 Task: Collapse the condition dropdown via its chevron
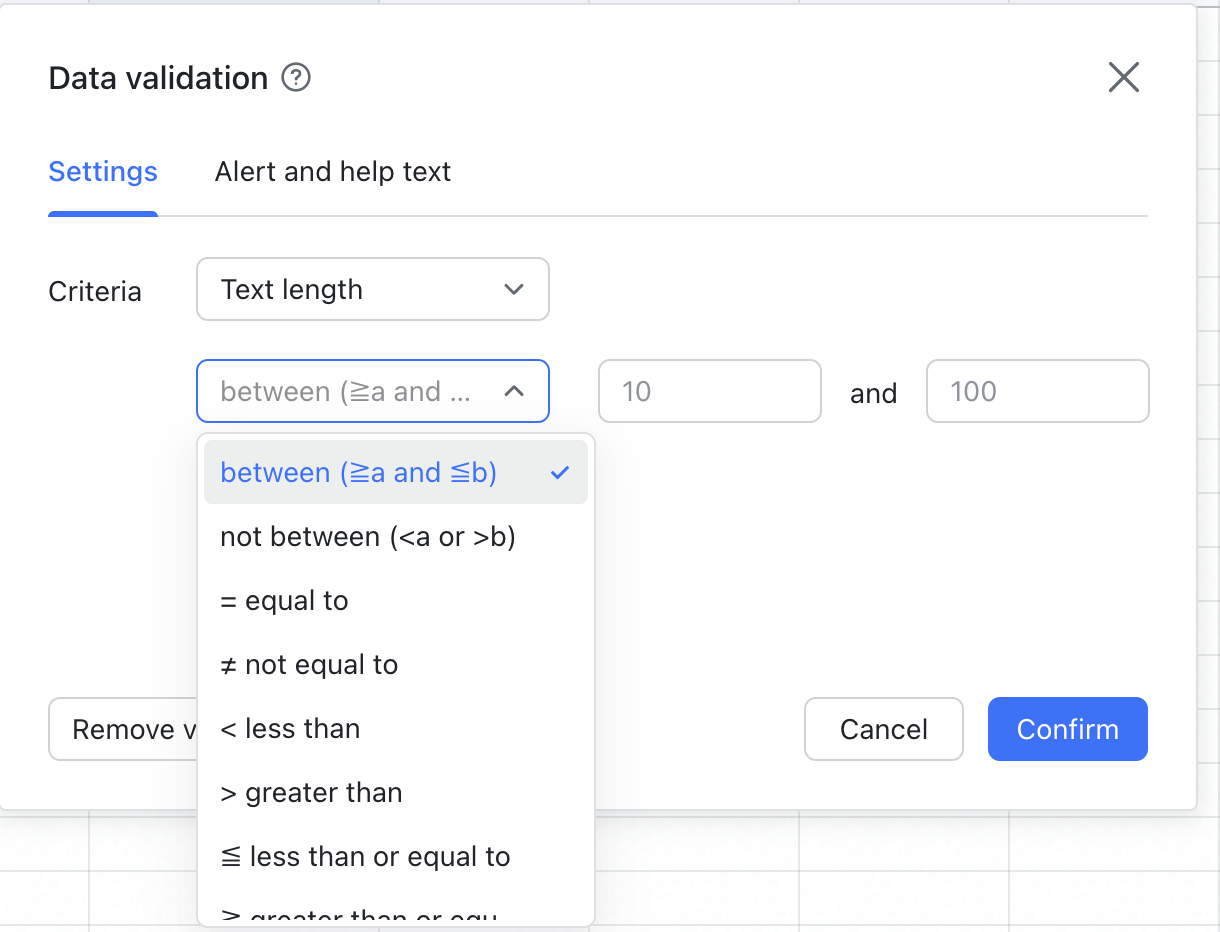(514, 391)
